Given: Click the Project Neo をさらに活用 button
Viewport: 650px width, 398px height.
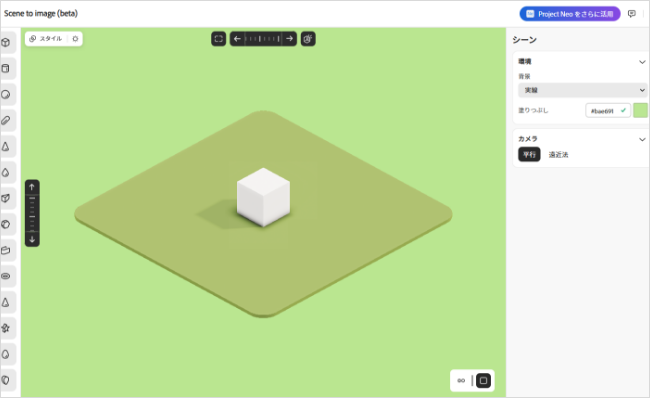Looking at the screenshot, I should click(570, 14).
